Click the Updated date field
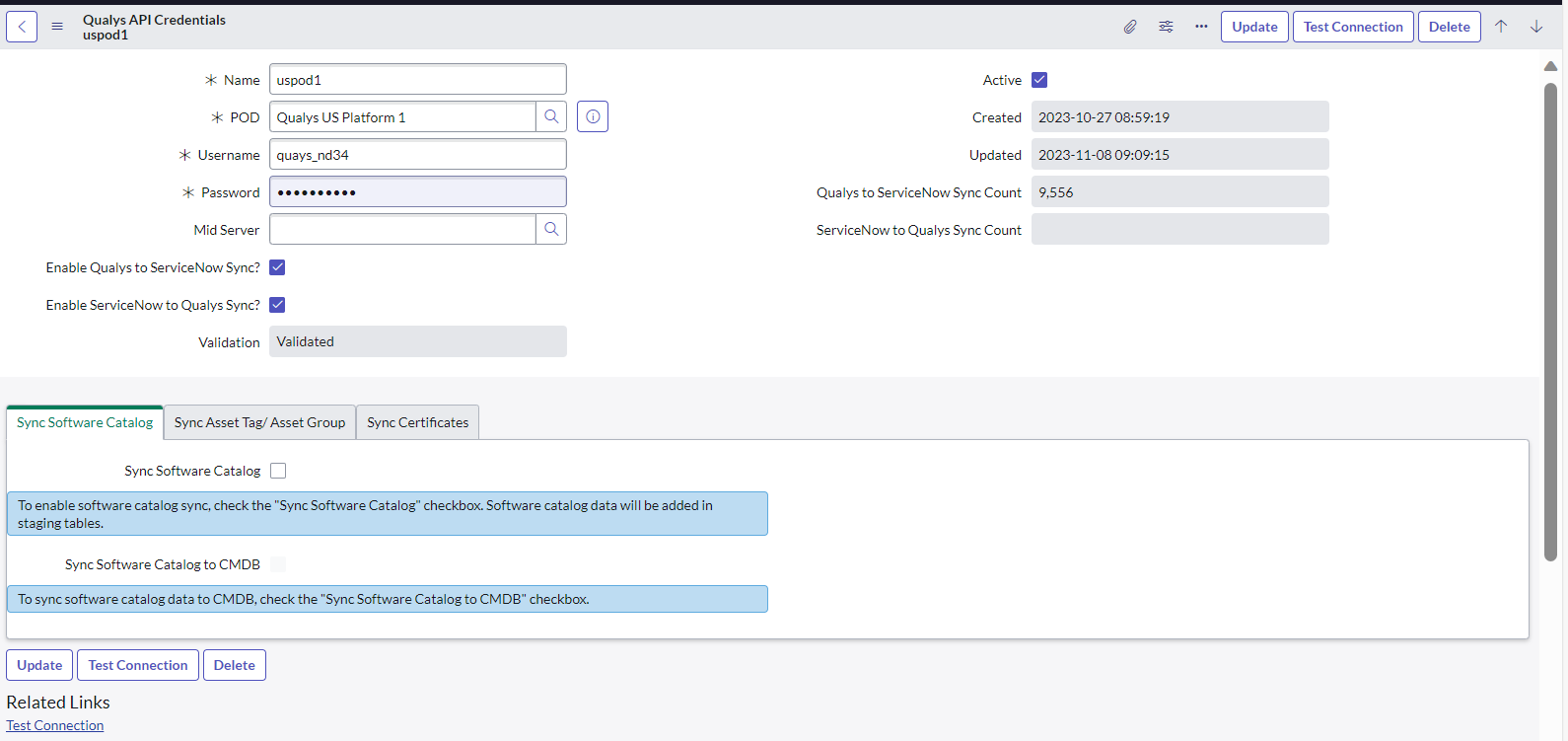The width and height of the screenshot is (1568, 741). pyautogui.click(x=1180, y=154)
